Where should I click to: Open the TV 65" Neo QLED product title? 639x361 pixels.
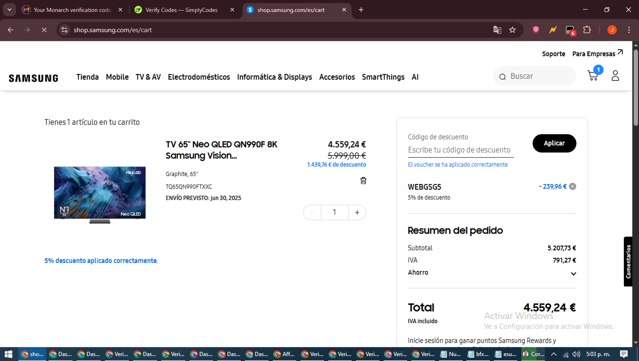(221, 150)
